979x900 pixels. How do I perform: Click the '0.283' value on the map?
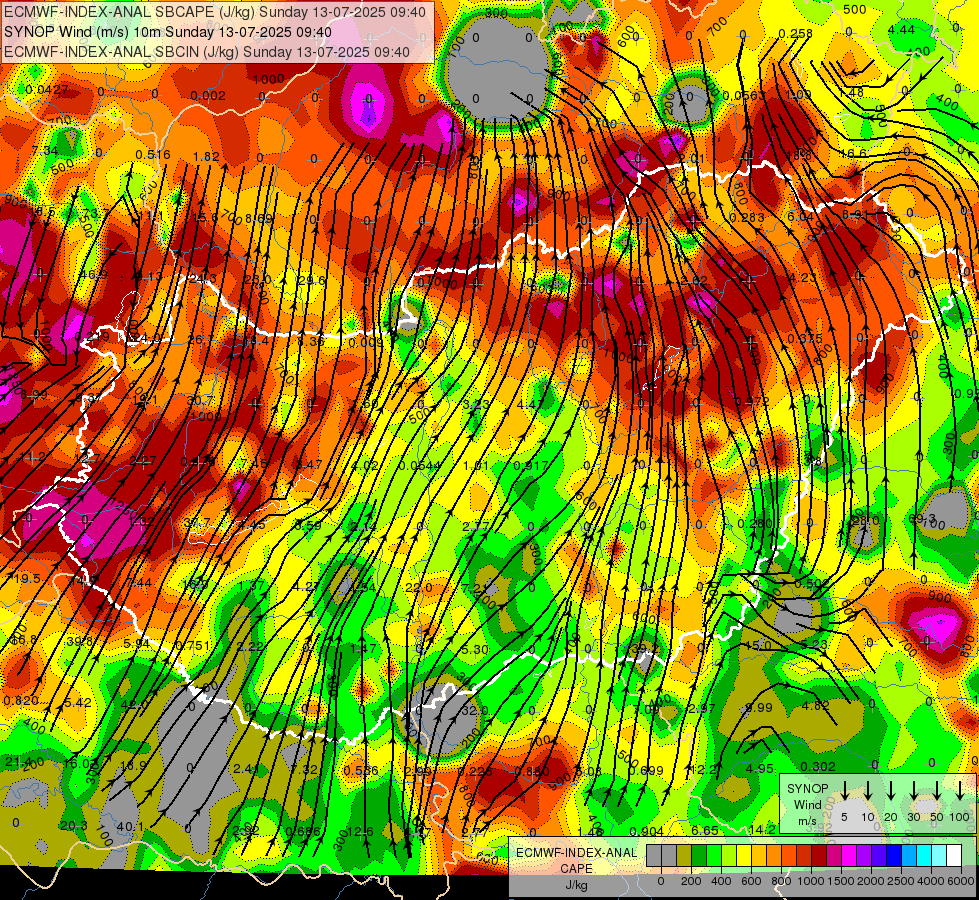[x=747, y=217]
